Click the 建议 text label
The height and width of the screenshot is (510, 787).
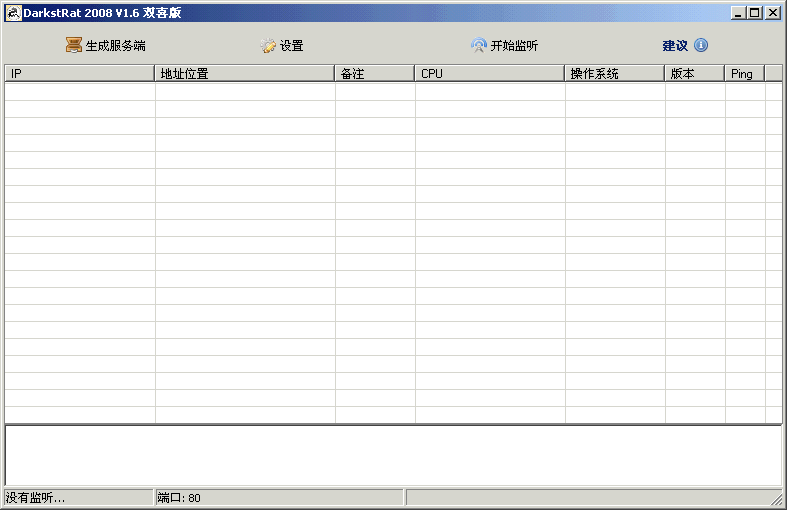tap(675, 46)
